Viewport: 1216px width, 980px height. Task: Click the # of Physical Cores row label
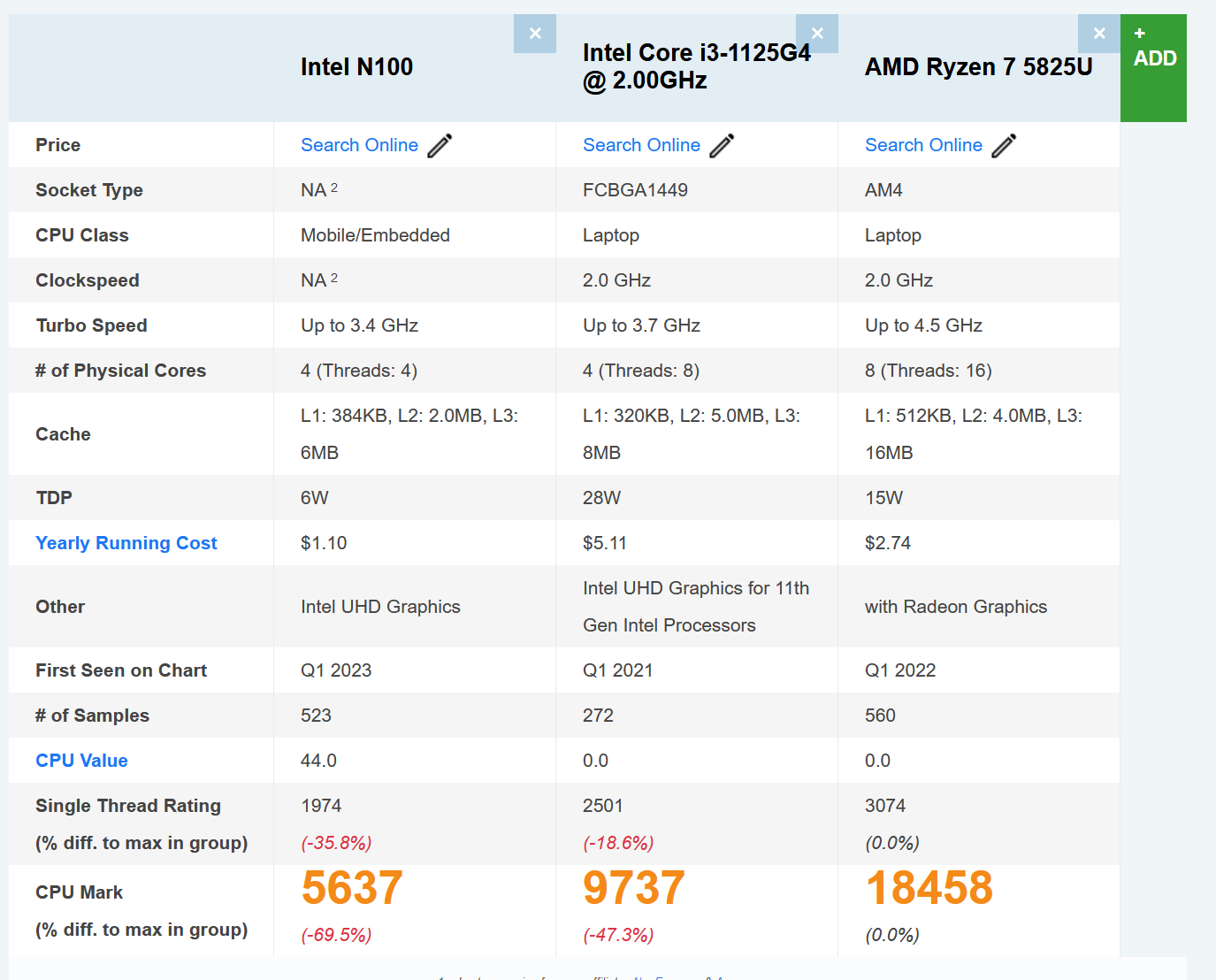(x=120, y=371)
